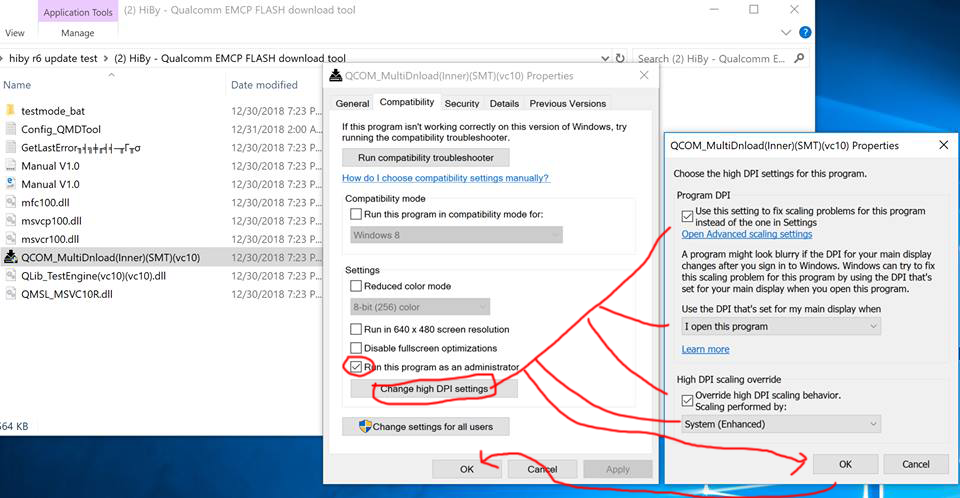
Task: Click the QMSL_MSVC10R.dll file icon
Action: click(x=10, y=294)
